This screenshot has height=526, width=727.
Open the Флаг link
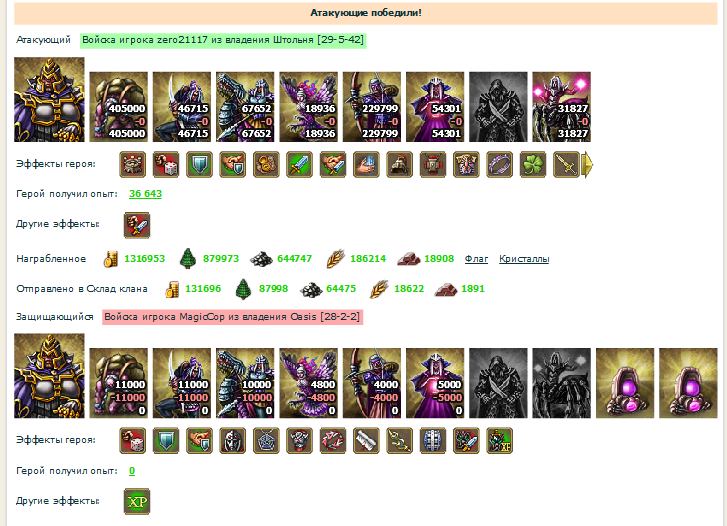click(x=476, y=259)
